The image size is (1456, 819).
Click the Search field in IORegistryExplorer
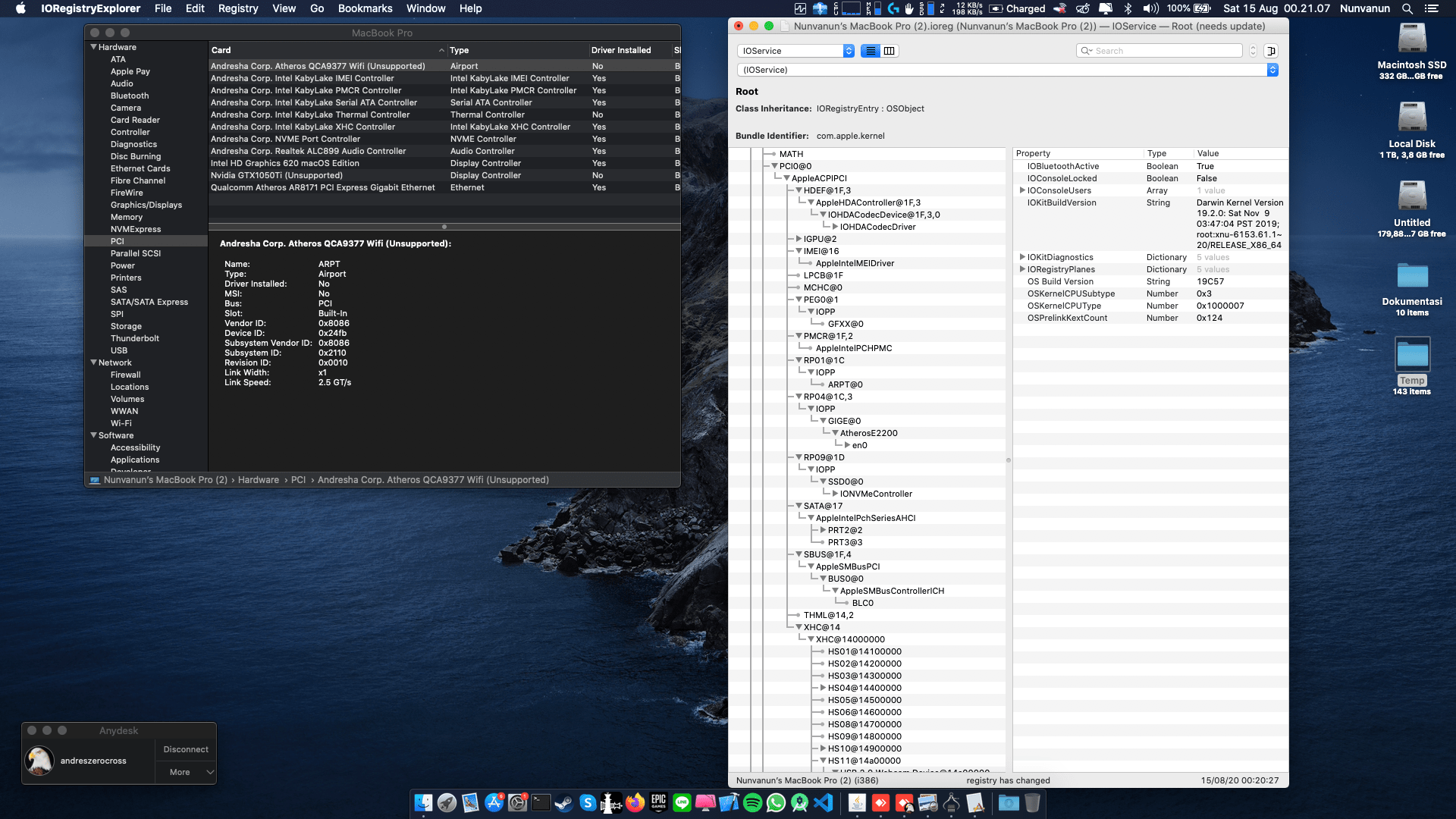pyautogui.click(x=1161, y=50)
